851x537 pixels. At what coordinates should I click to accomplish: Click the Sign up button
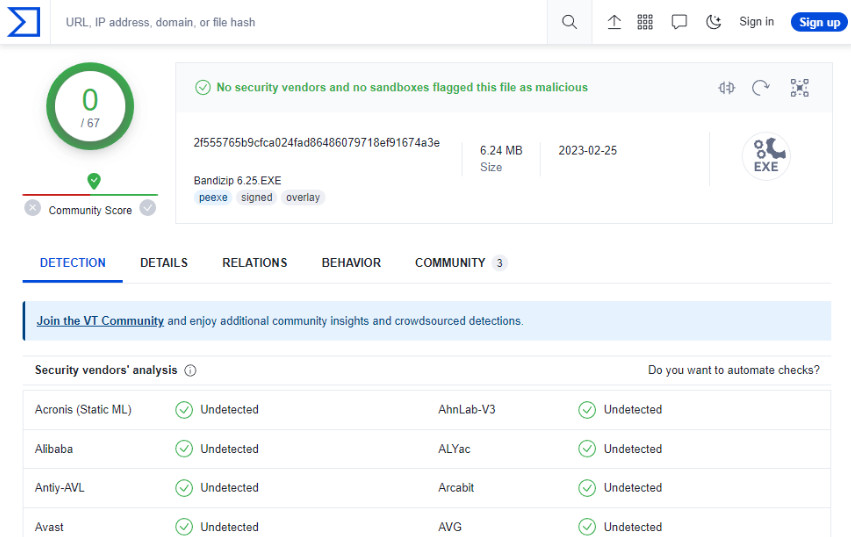820,22
